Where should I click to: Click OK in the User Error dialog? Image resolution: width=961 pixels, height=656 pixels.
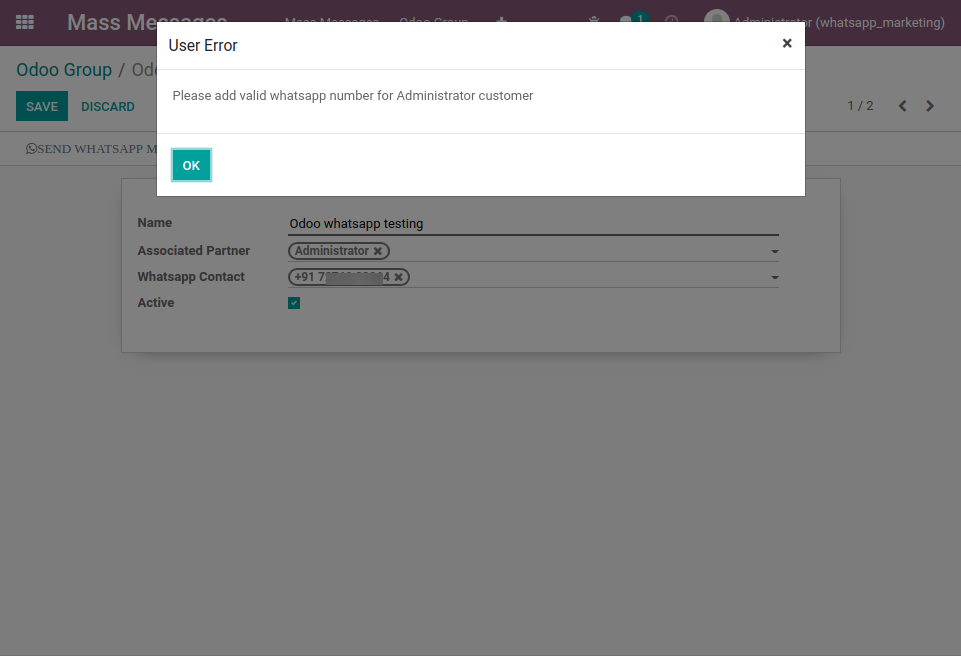click(191, 166)
